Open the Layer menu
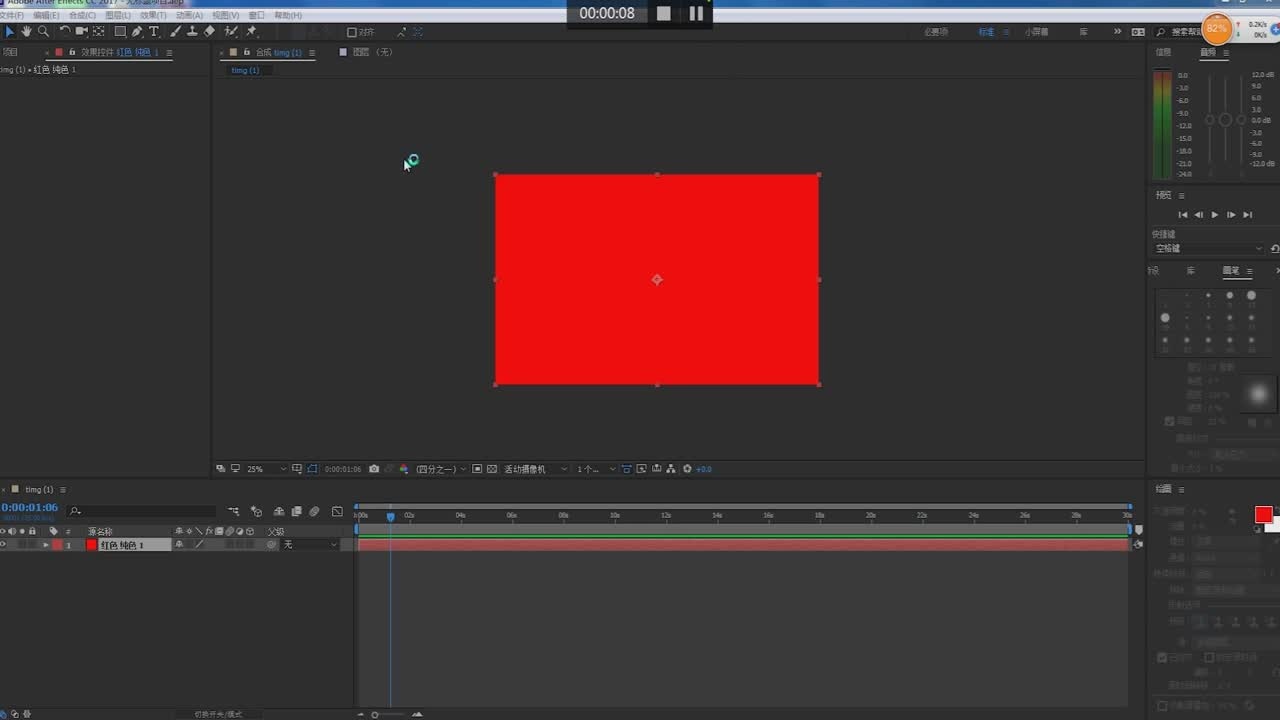The width and height of the screenshot is (1280, 720). 117,16
